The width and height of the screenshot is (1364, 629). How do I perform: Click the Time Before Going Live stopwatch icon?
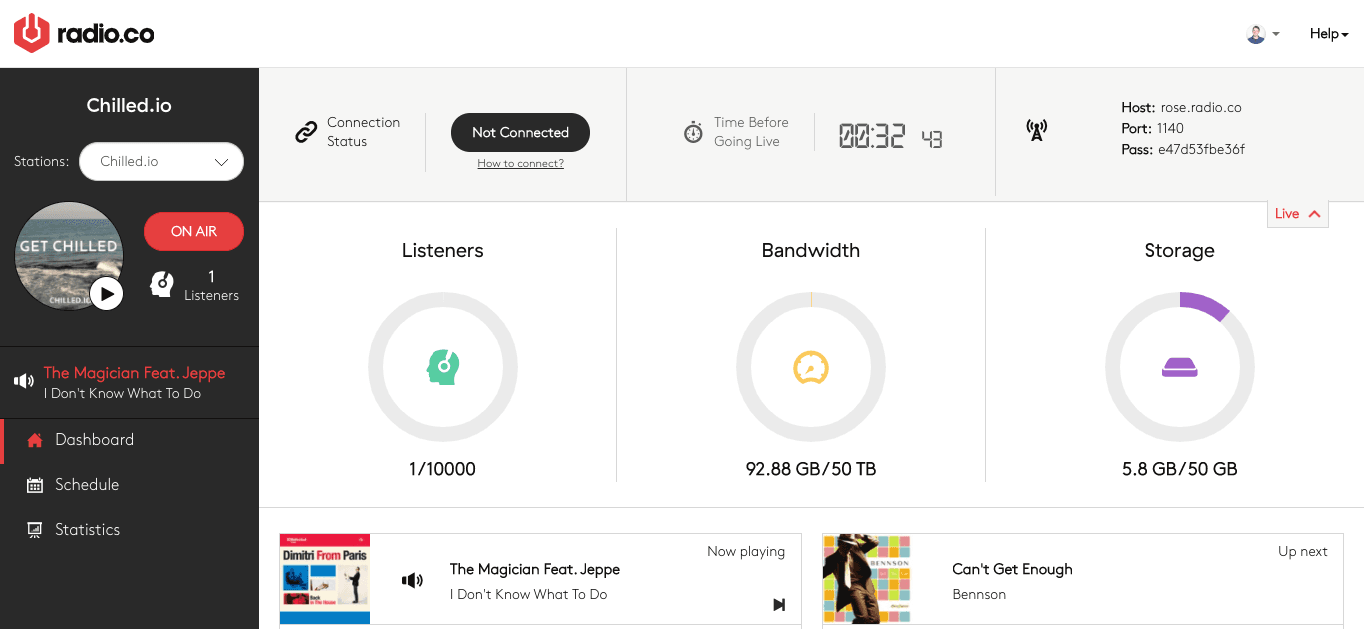pyautogui.click(x=694, y=132)
